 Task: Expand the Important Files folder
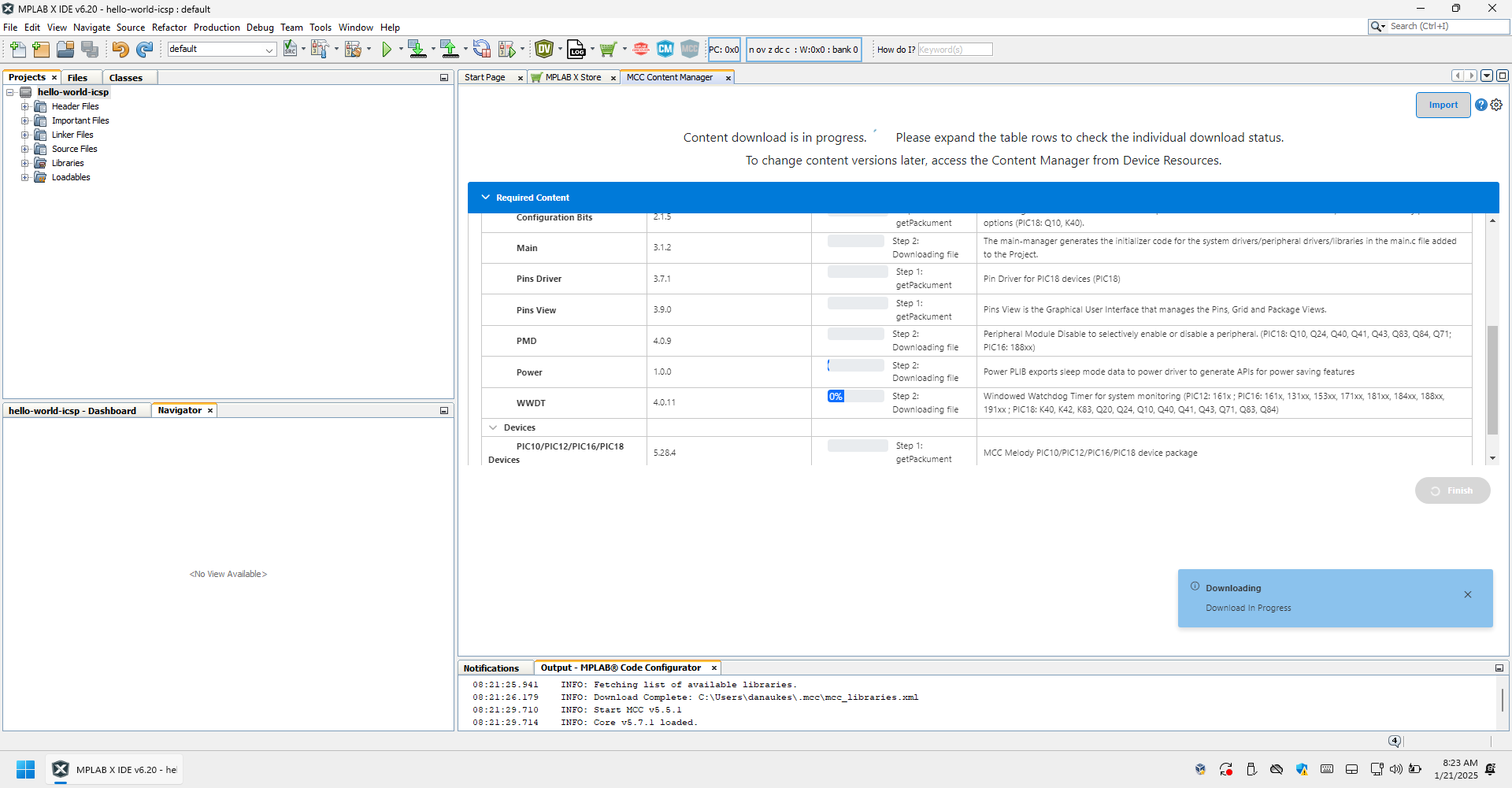tap(25, 120)
